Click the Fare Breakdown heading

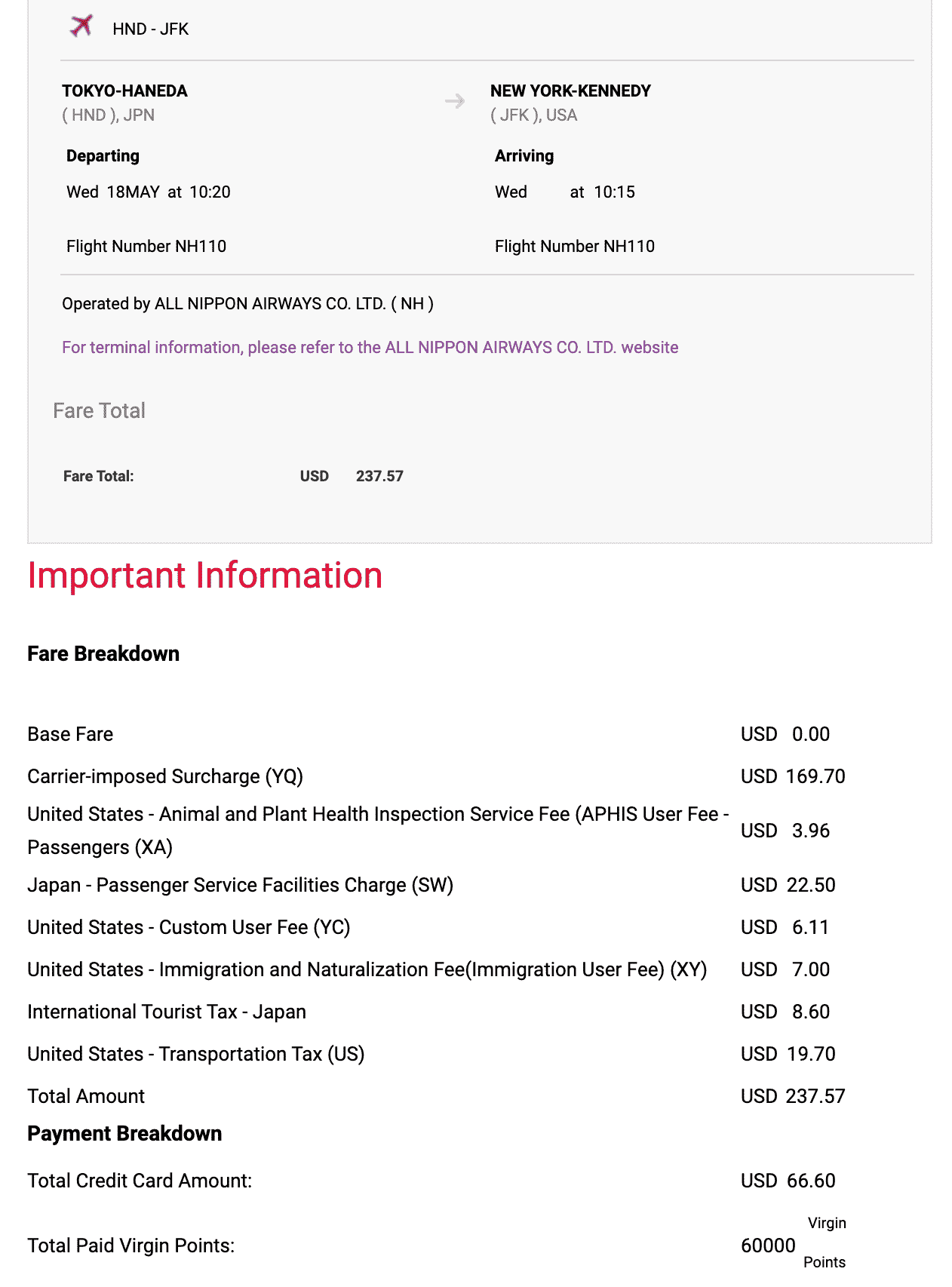point(103,653)
